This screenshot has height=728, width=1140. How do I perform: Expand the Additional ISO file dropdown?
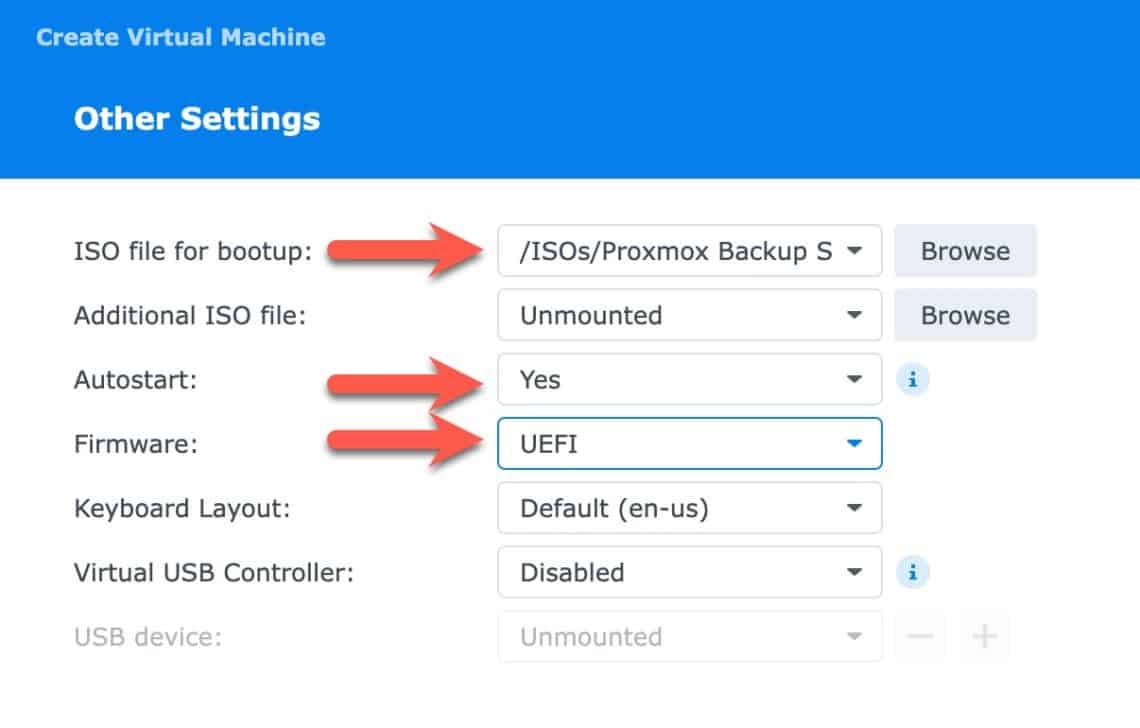689,316
